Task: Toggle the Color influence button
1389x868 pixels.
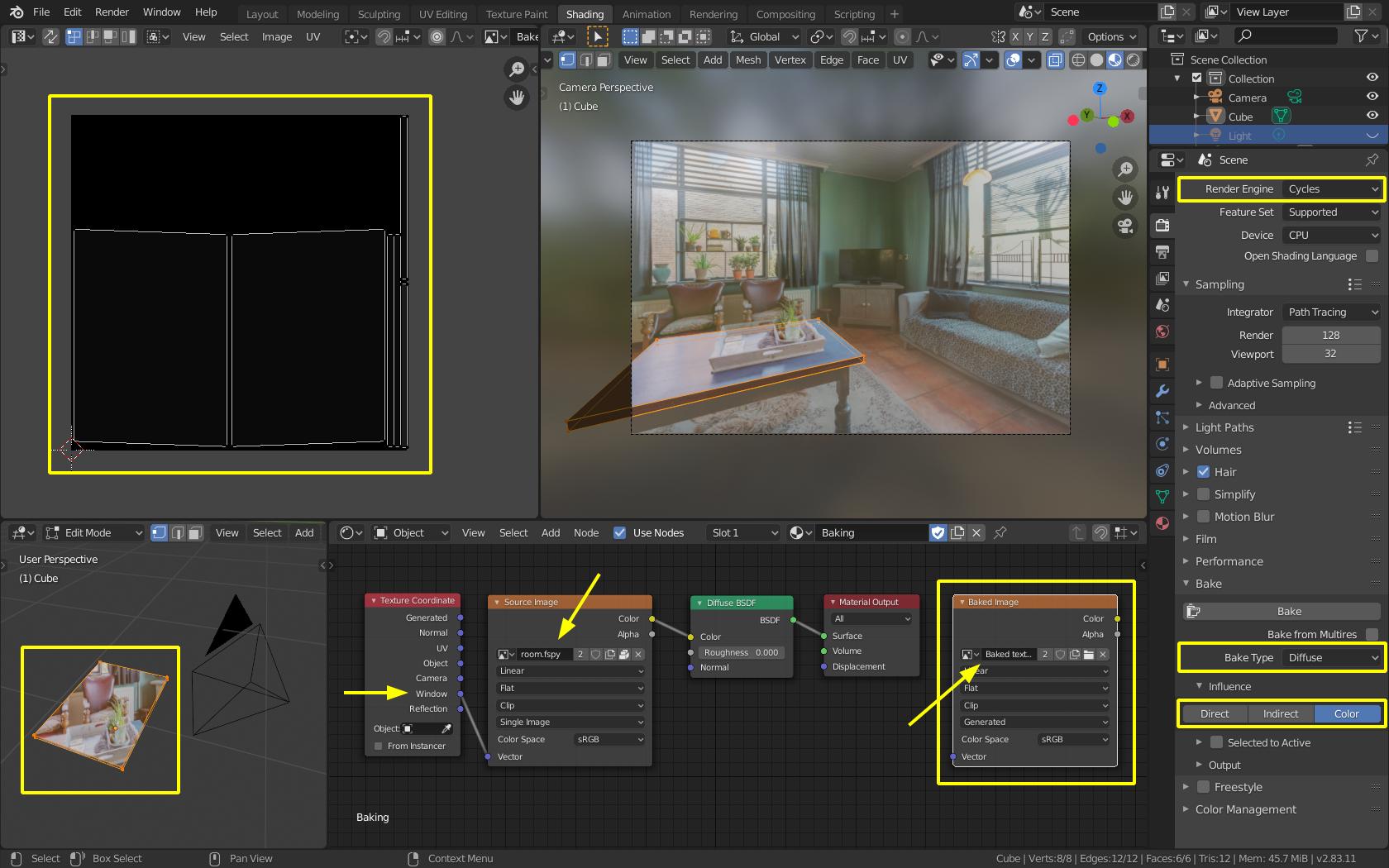Action: coord(1346,713)
